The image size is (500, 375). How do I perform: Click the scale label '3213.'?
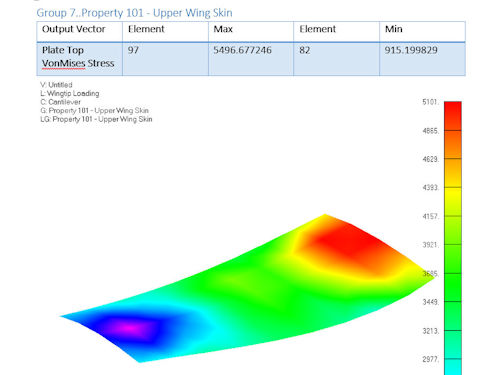(431, 331)
